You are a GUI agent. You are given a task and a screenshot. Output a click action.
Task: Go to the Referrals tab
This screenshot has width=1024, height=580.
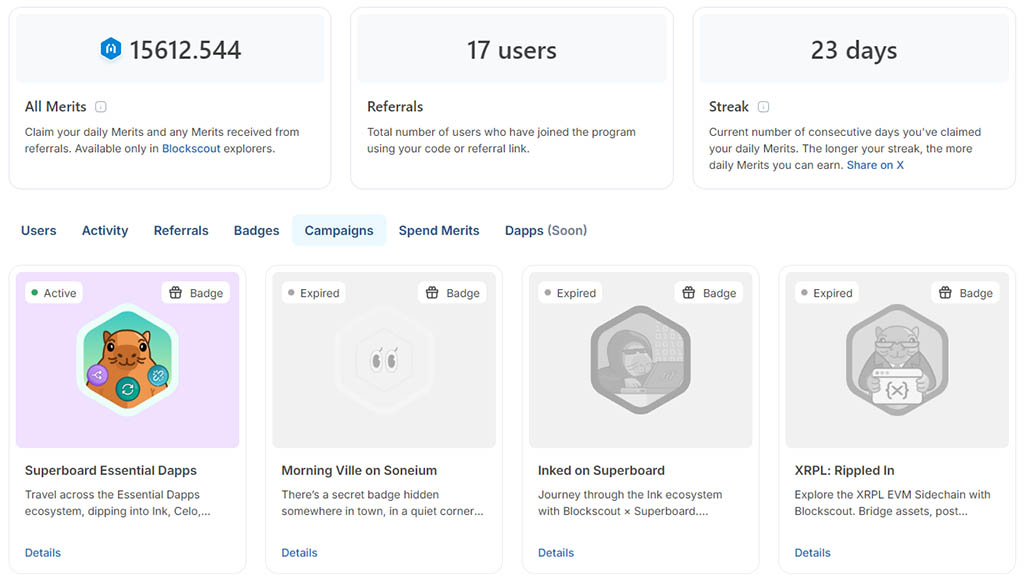(181, 230)
